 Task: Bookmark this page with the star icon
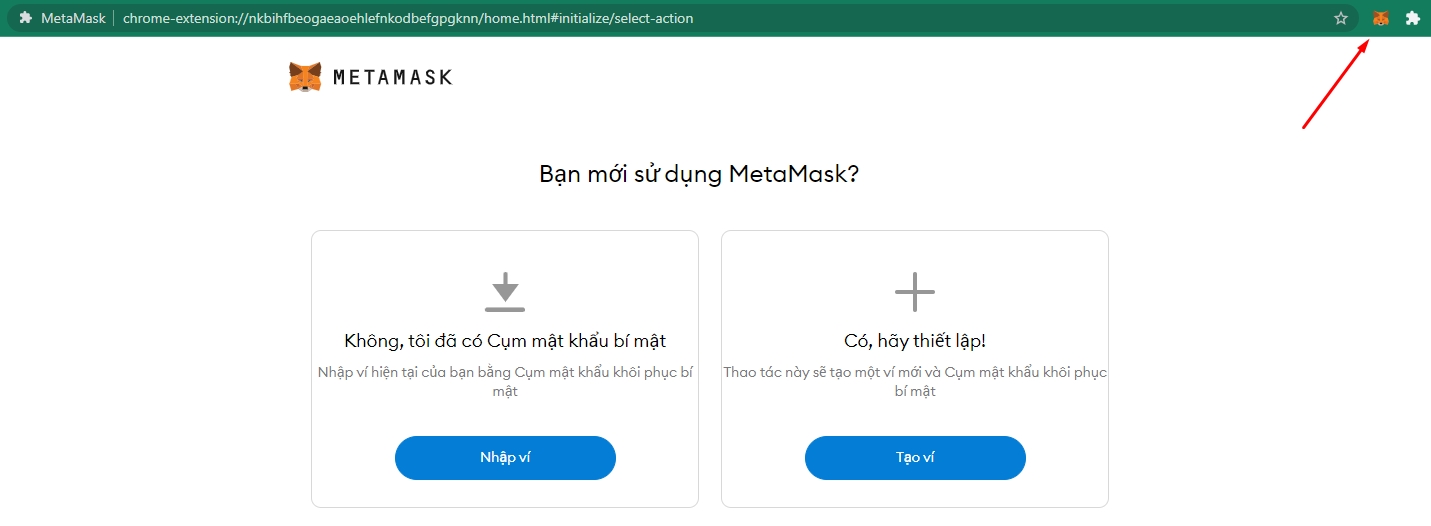click(1341, 18)
